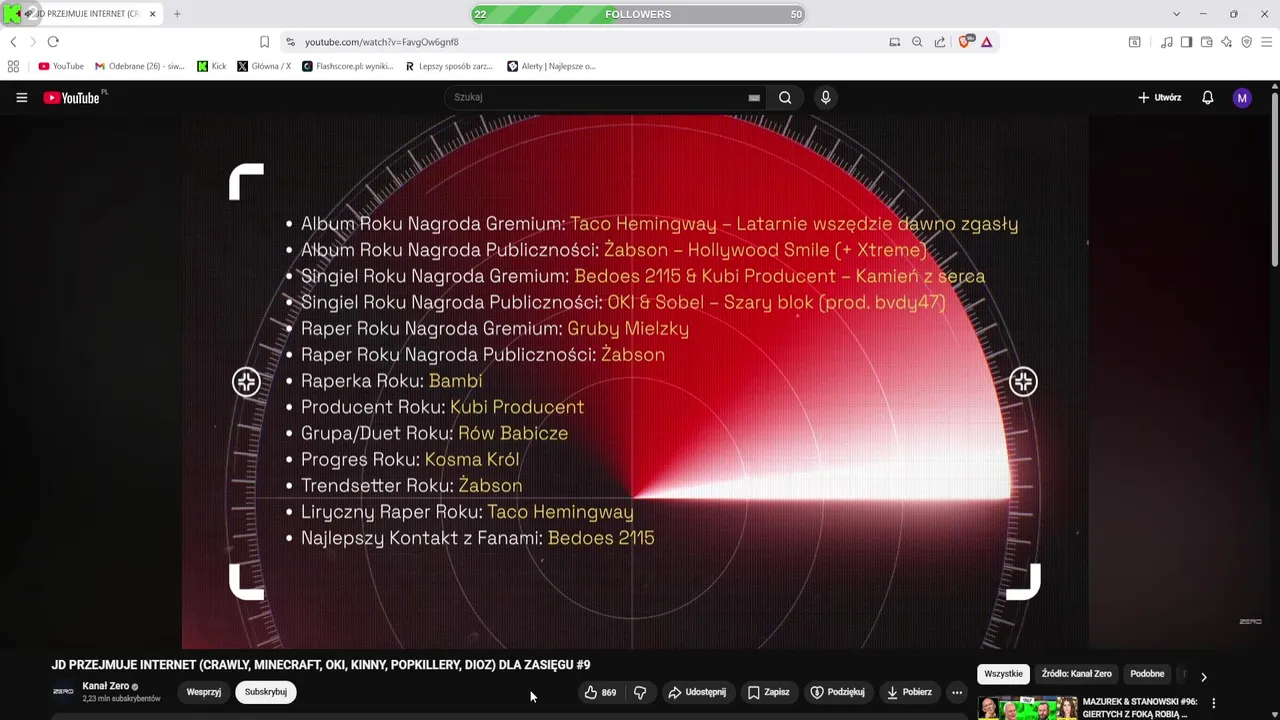The image size is (1280, 720).
Task: Click the page vertical scrollbar
Action: click(x=1275, y=180)
